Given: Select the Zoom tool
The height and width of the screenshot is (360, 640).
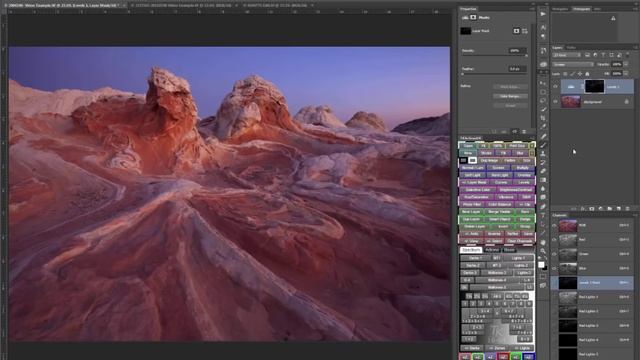Looking at the screenshot, I should [x=543, y=251].
